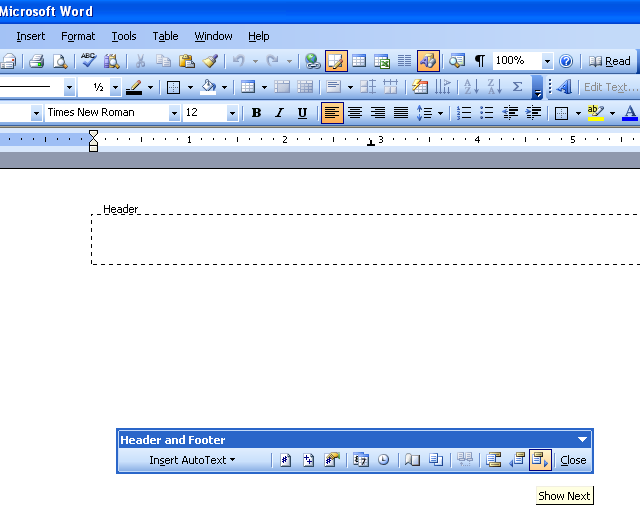Toggle Center alignment

click(355, 113)
